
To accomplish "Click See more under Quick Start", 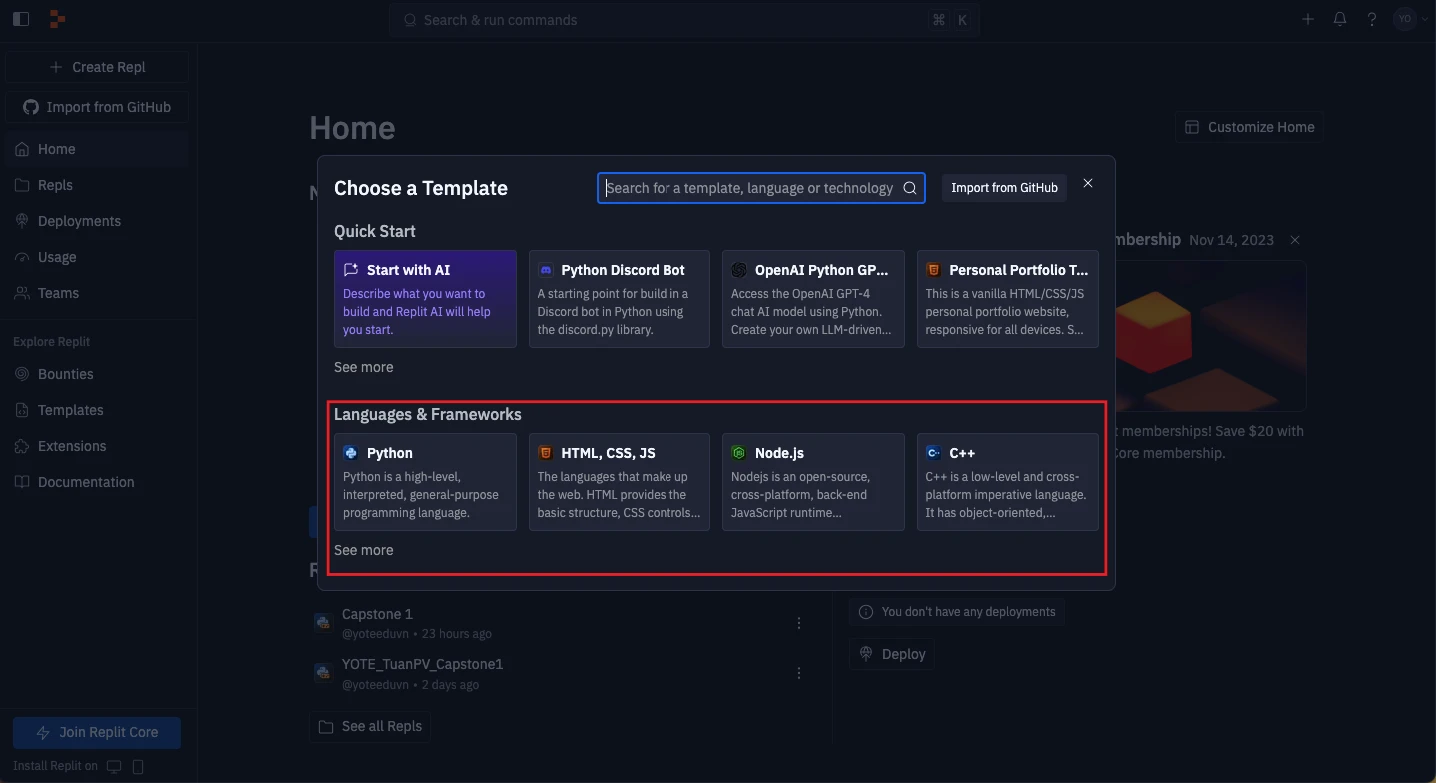I will click(363, 367).
